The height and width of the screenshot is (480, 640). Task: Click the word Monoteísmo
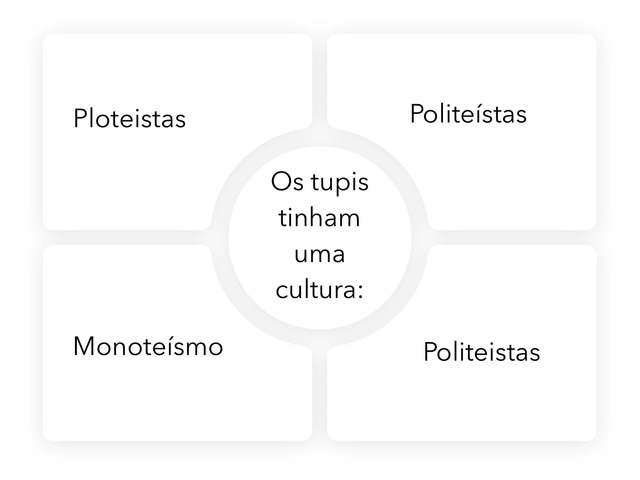(148, 347)
